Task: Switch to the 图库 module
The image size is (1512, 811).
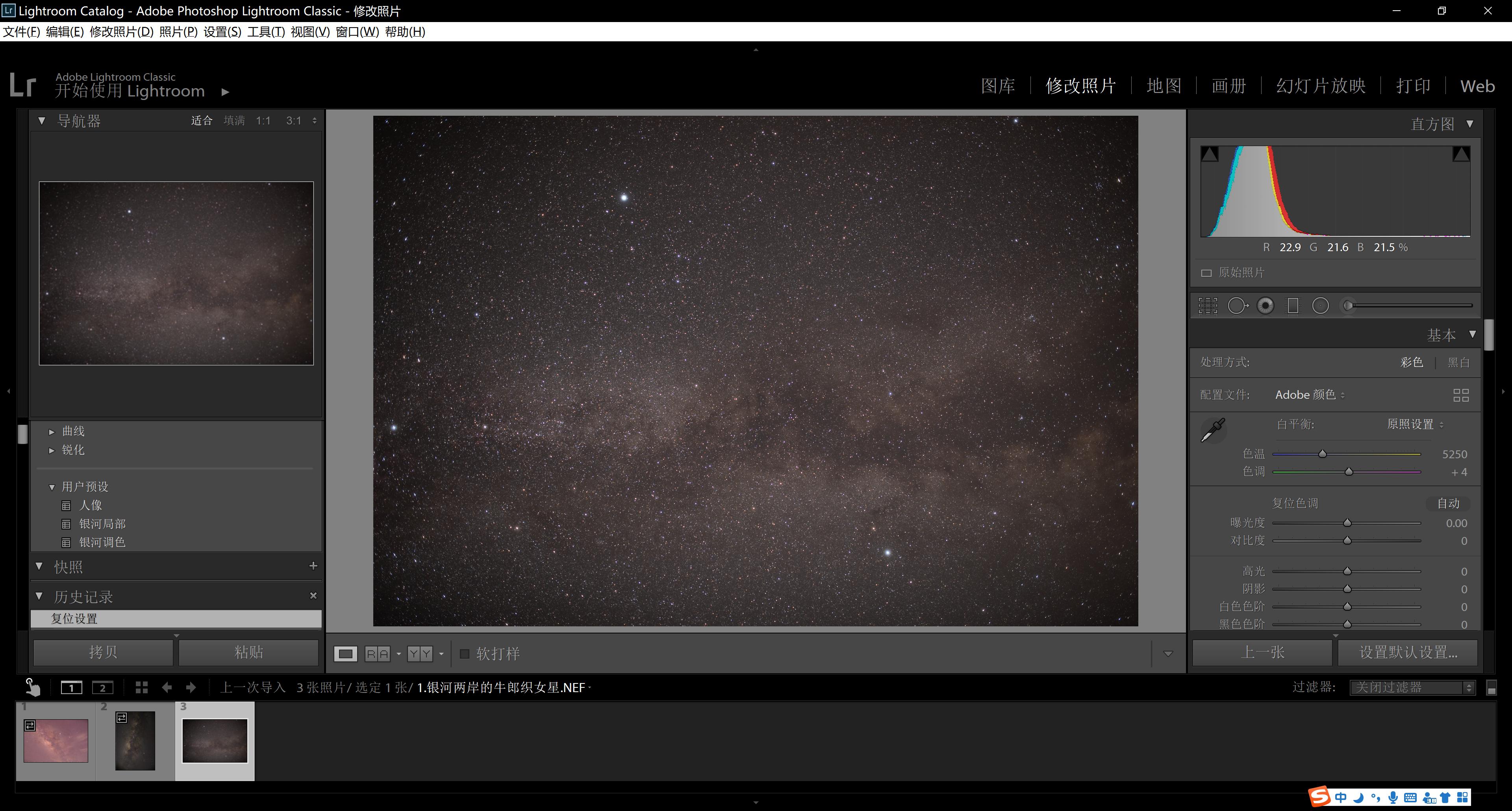Action: [x=998, y=86]
